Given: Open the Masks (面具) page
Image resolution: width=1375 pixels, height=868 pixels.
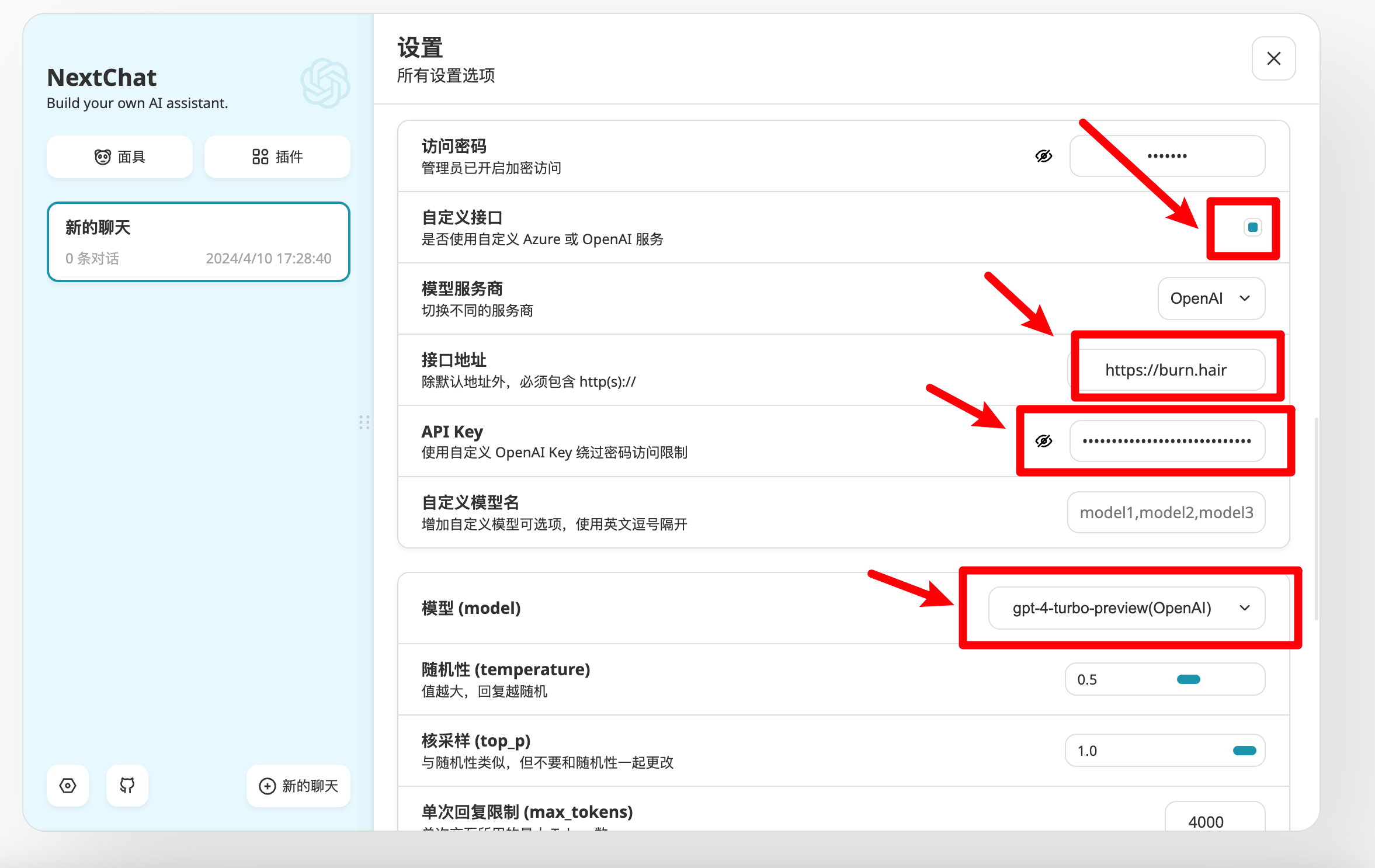Looking at the screenshot, I should [120, 157].
